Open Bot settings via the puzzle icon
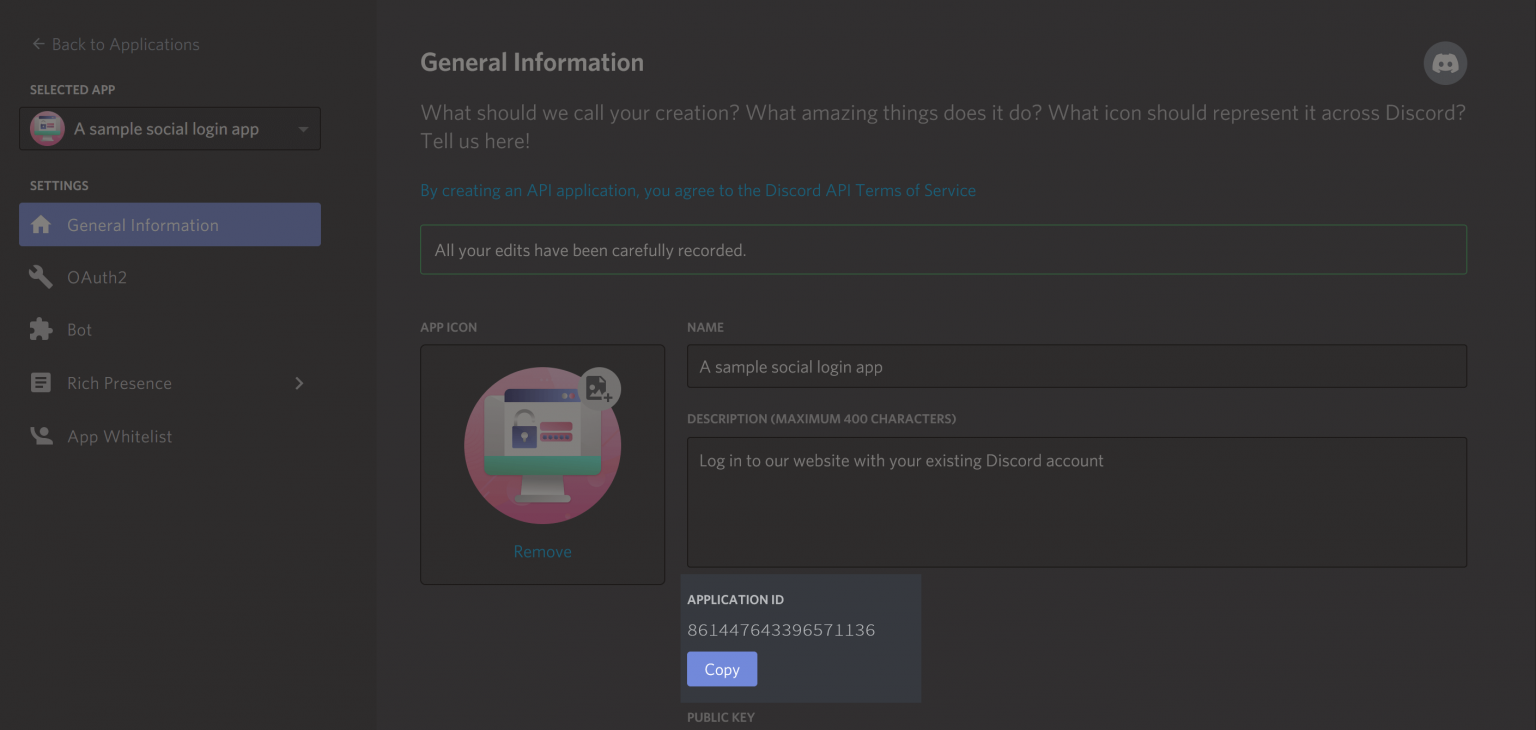Viewport: 1536px width, 730px height. [x=40, y=330]
